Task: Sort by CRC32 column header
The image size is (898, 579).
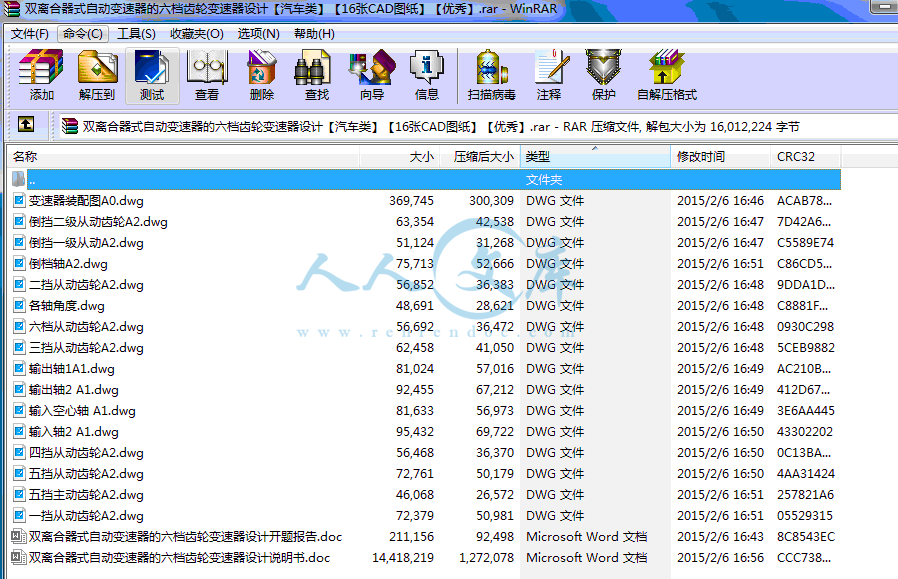Action: [806, 156]
